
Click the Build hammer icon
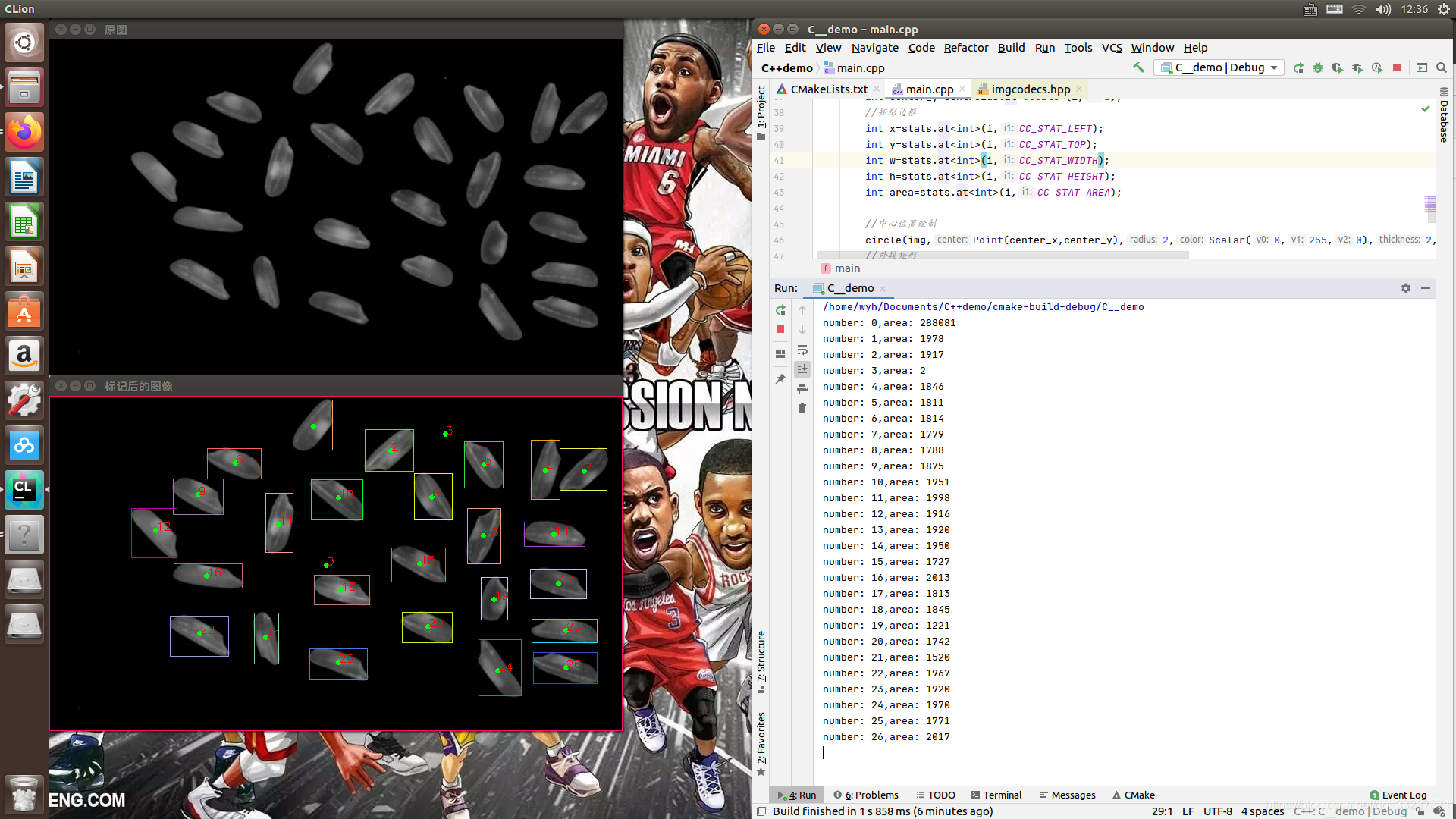(x=1138, y=67)
